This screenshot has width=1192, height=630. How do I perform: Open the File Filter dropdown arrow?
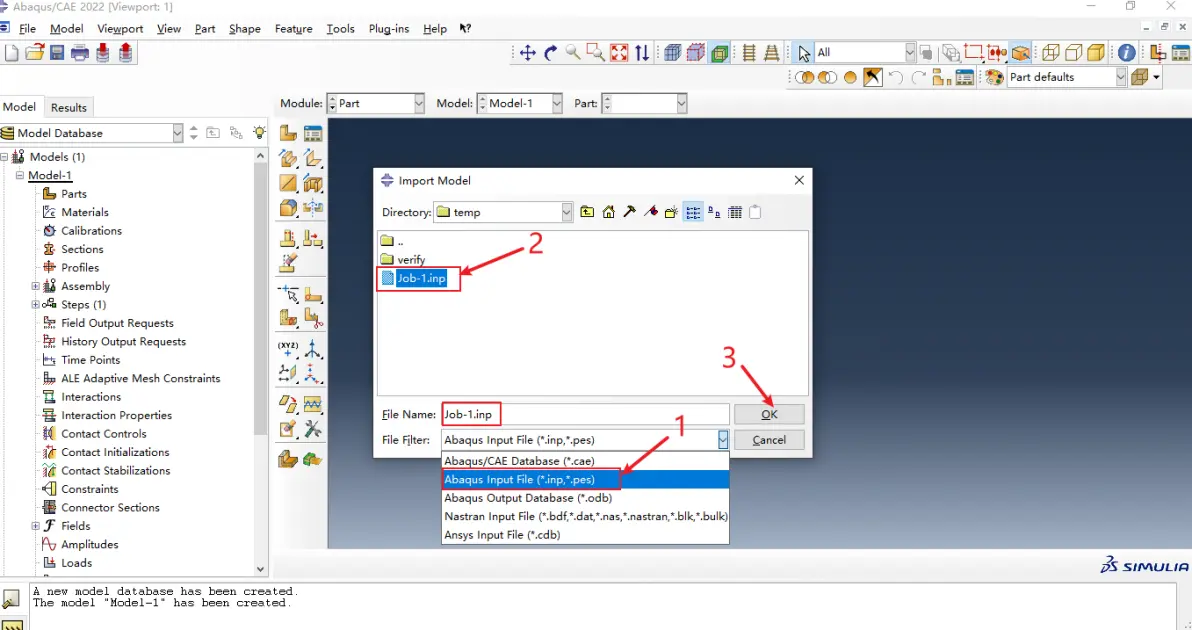click(722, 440)
